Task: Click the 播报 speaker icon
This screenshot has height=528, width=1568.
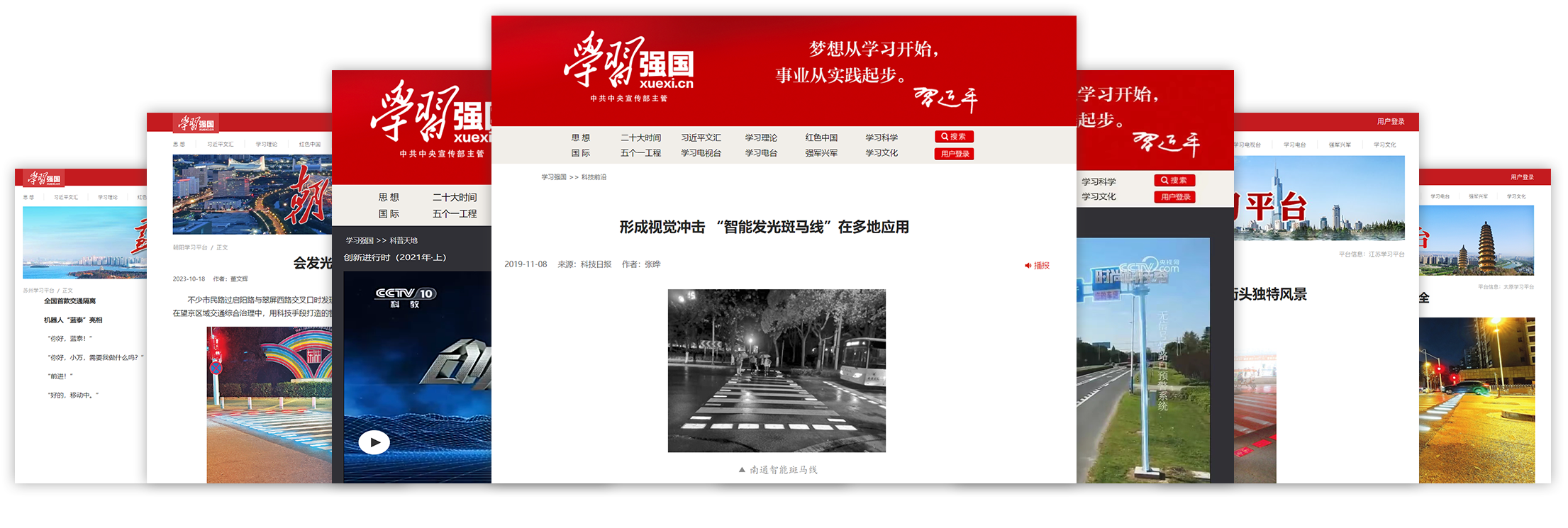Action: [x=1028, y=266]
